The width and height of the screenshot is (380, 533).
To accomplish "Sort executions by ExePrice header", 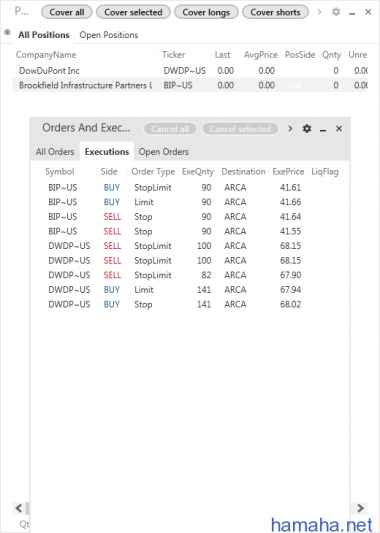I will pos(288,171).
